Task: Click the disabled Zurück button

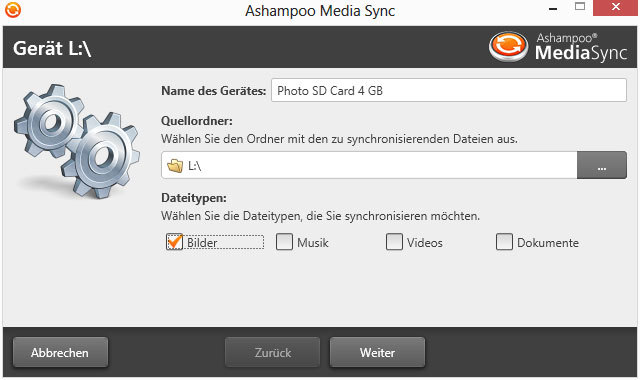Action: click(x=273, y=352)
